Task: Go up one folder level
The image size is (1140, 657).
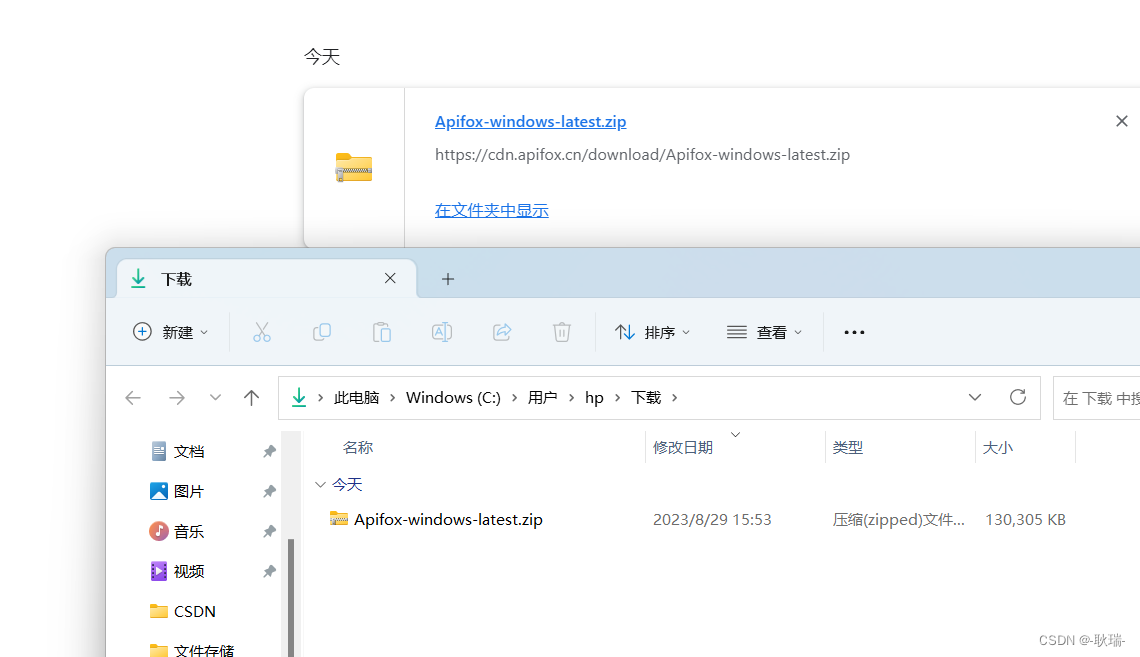Action: point(251,397)
